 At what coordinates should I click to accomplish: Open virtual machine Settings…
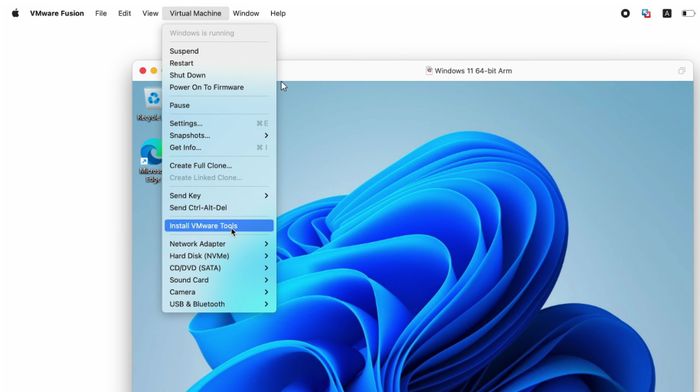(219, 123)
